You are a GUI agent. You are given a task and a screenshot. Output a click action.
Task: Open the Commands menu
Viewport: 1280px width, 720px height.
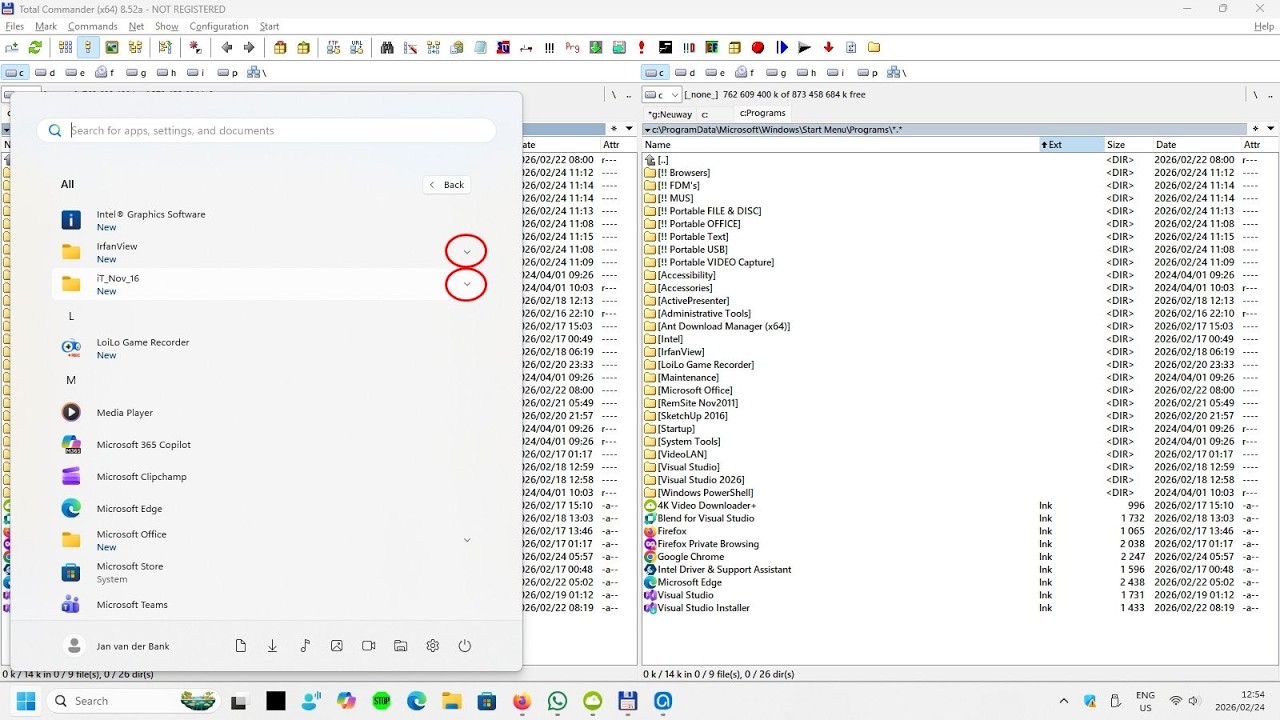92,26
